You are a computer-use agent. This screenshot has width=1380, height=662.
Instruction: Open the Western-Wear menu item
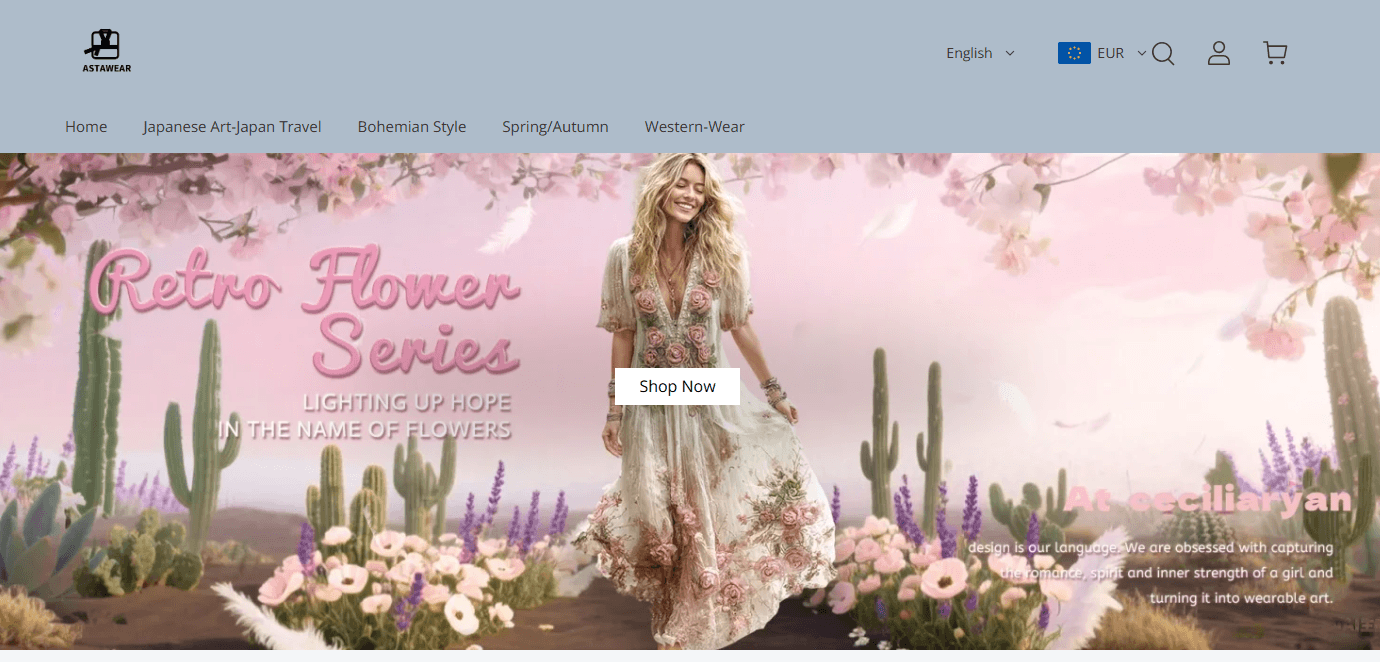(694, 126)
